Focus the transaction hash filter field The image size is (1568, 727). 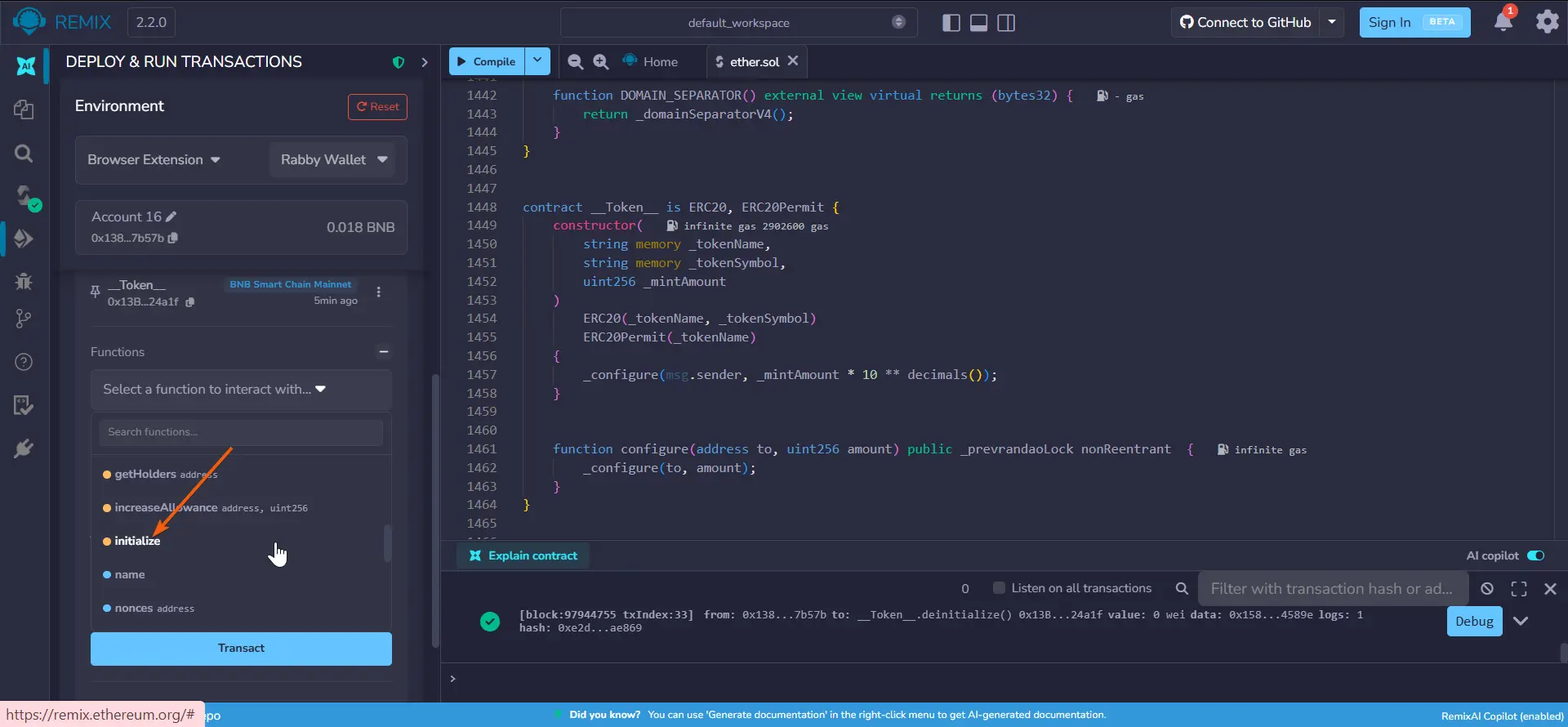coord(1333,589)
